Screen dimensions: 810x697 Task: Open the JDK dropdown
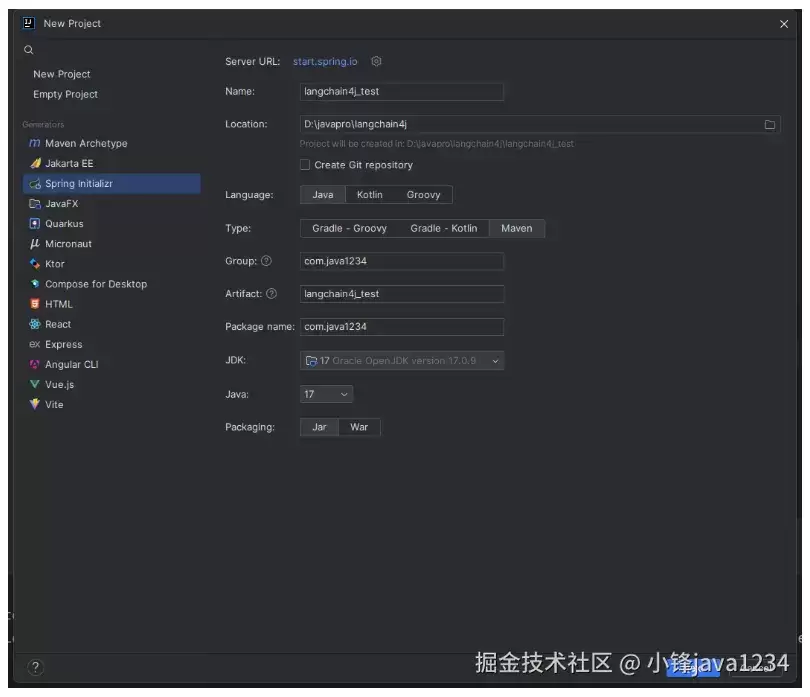point(402,361)
